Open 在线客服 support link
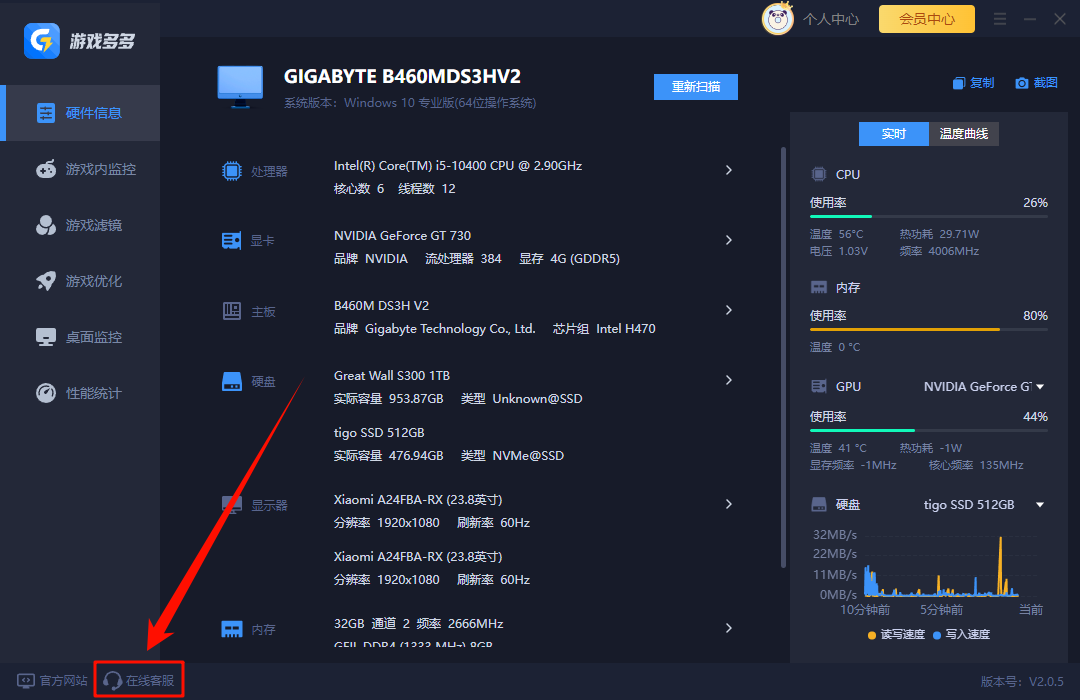 coord(139,681)
